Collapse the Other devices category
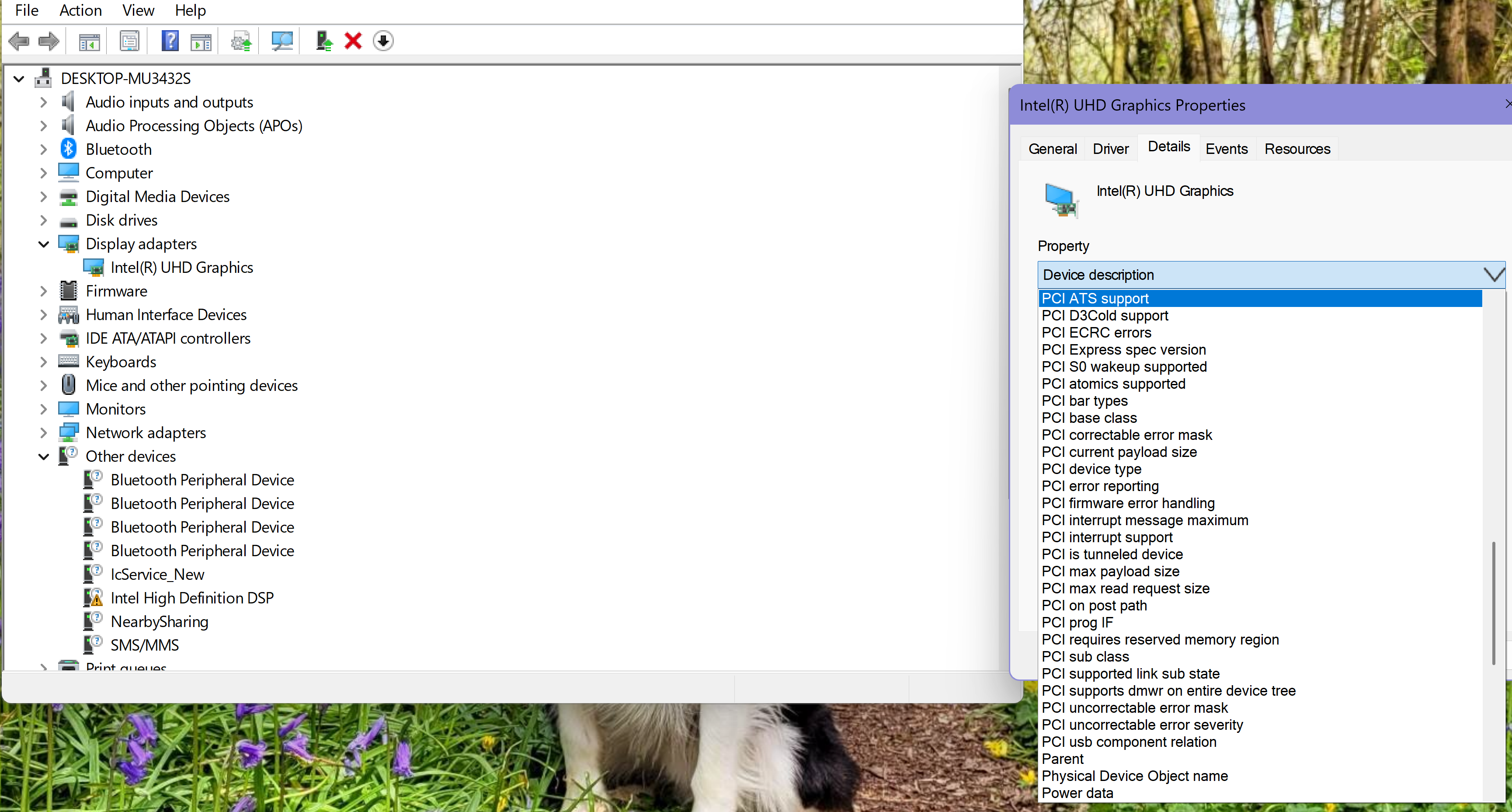Viewport: 1512px width, 812px height. point(43,456)
